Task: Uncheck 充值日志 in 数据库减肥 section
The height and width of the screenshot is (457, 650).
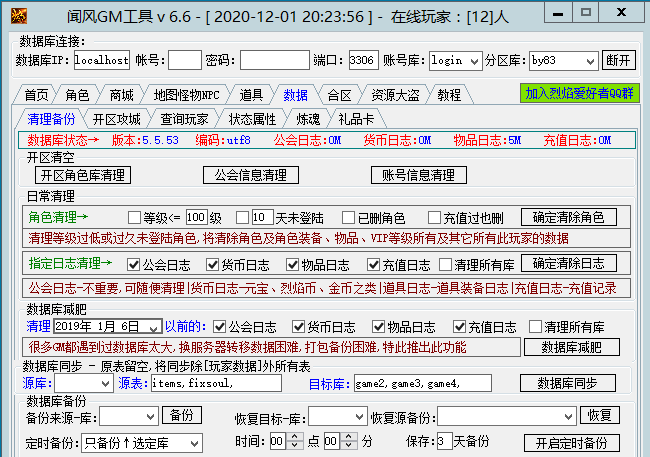Action: pyautogui.click(x=459, y=327)
